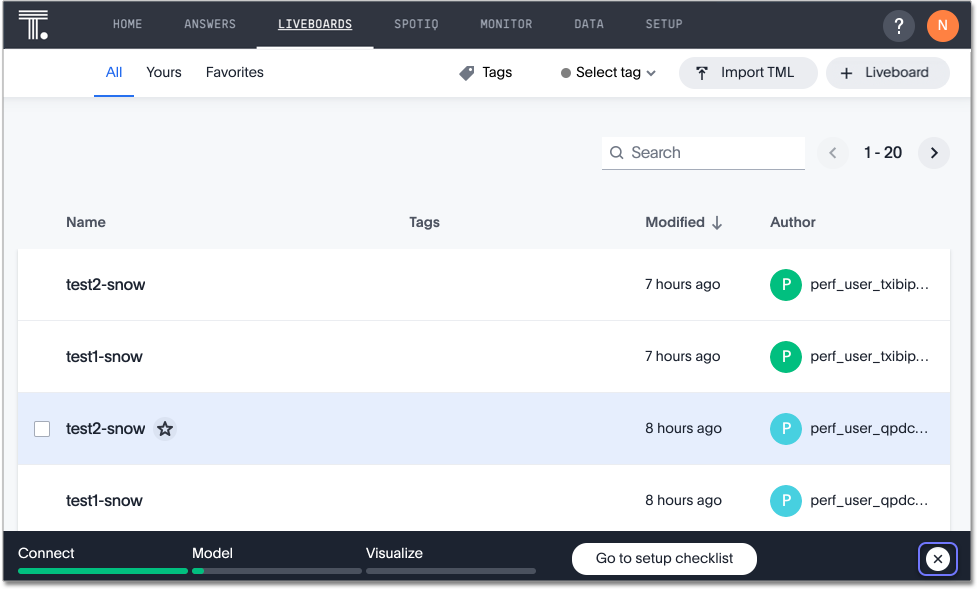Open the help question mark icon
The image size is (978, 590).
pos(898,25)
